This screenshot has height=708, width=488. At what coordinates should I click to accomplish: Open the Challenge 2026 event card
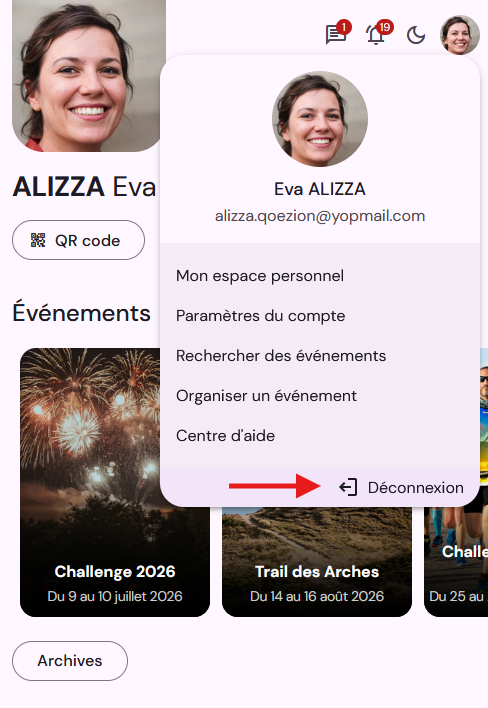tap(115, 482)
